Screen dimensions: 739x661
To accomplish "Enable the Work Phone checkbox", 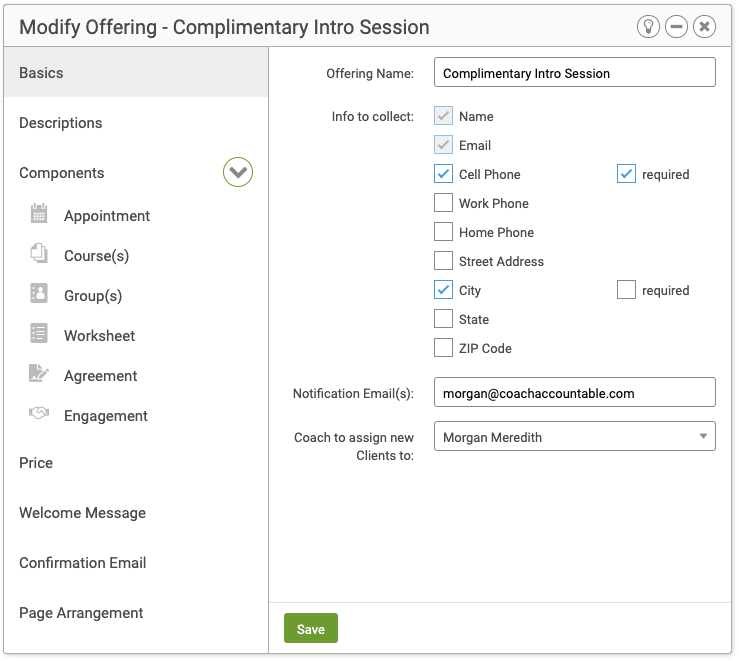I will 443,203.
